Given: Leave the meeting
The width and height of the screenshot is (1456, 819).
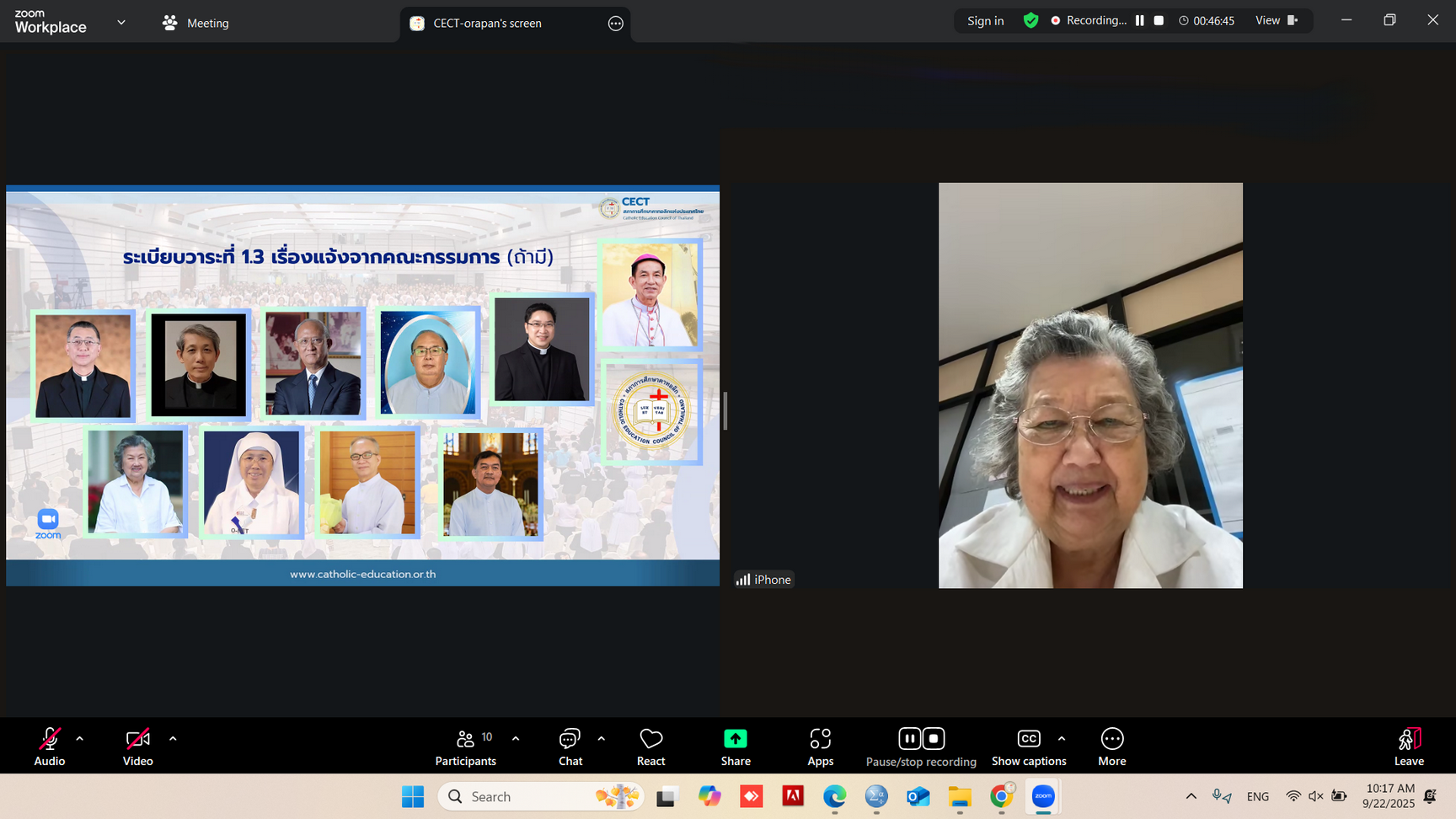Looking at the screenshot, I should 1408,746.
